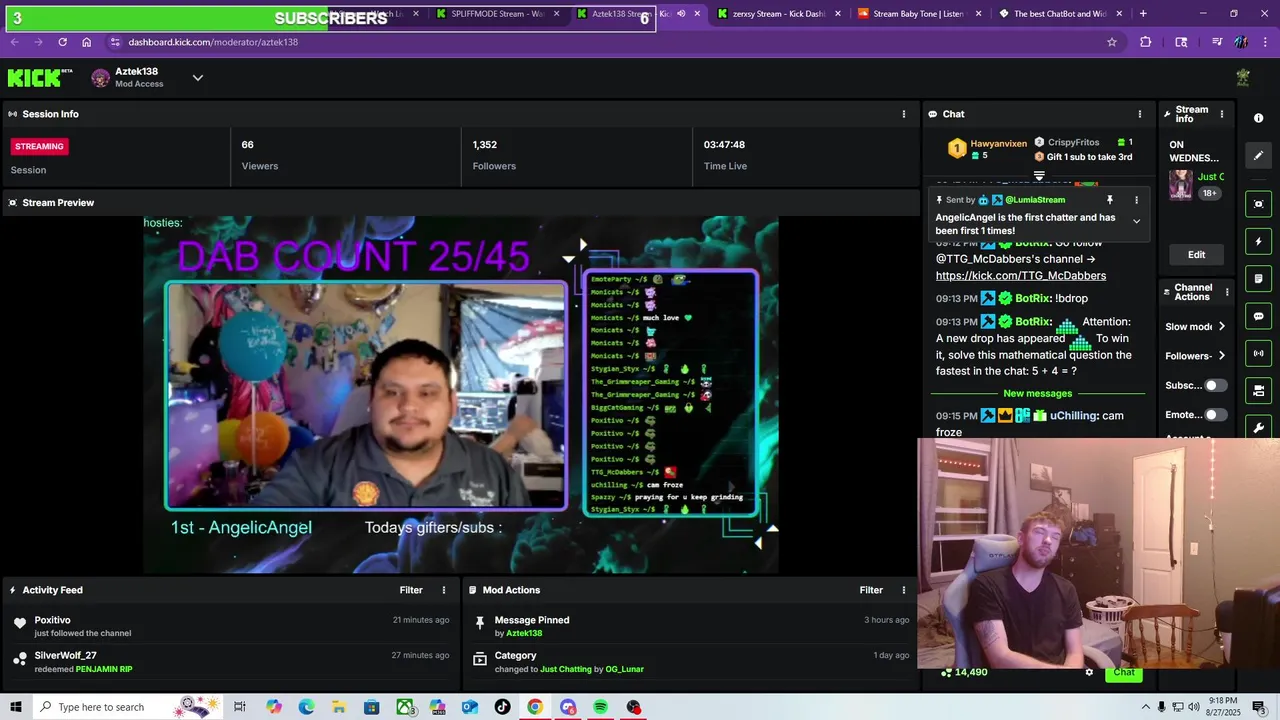Click the @LumiaStream sender name
The width and height of the screenshot is (1280, 720).
1034,200
